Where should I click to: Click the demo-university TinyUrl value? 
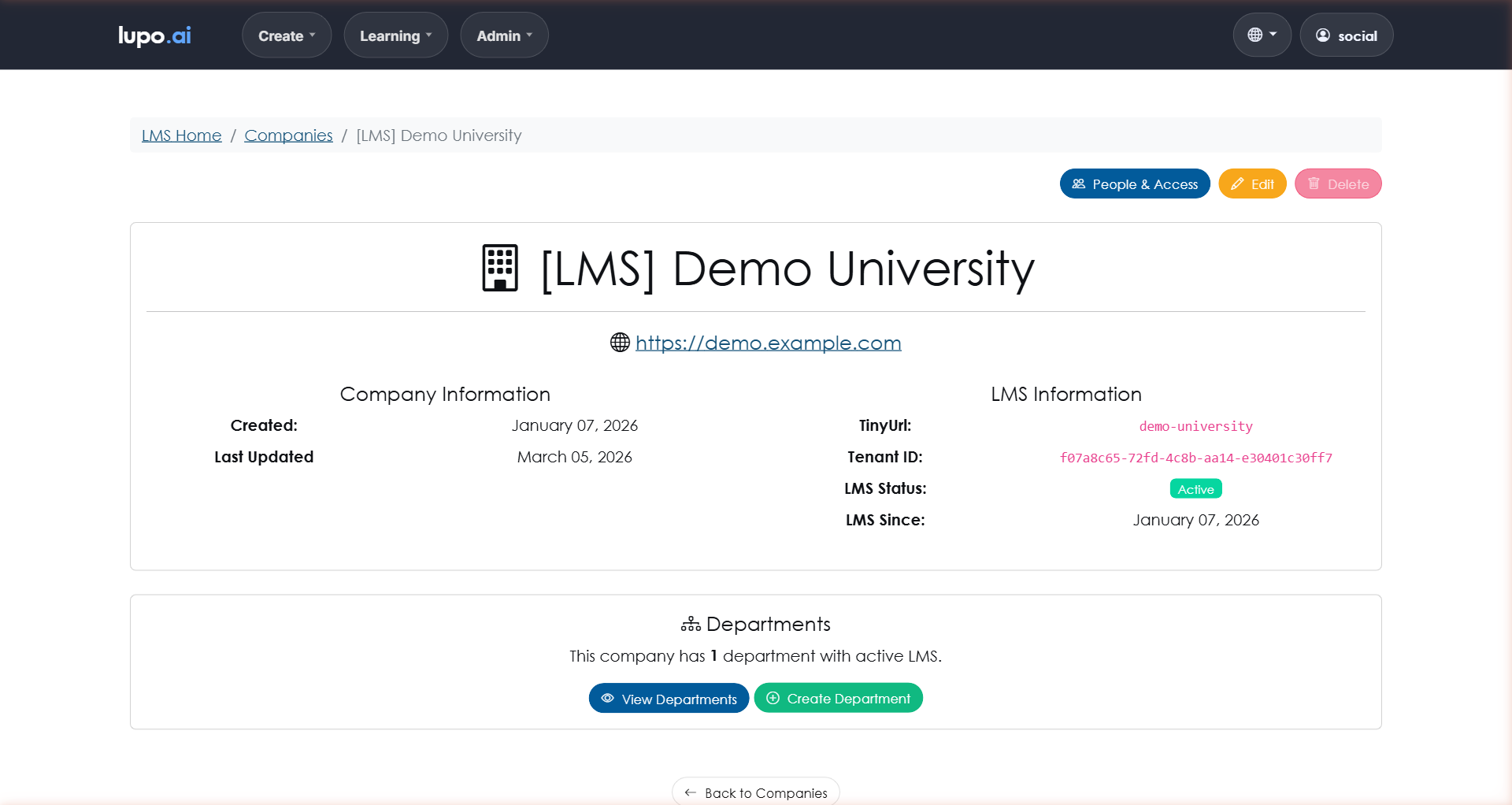click(x=1195, y=426)
